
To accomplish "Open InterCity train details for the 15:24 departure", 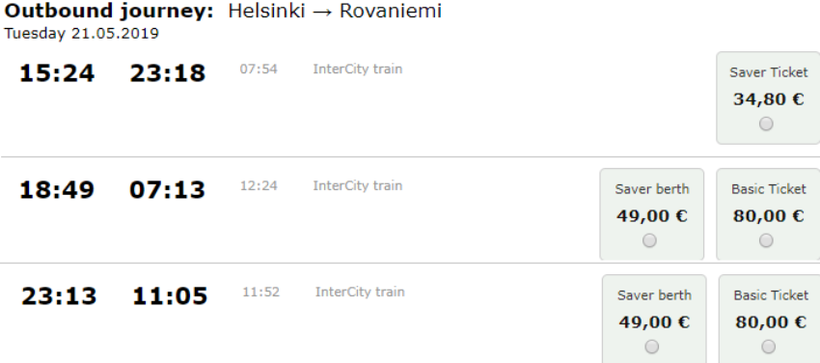I will point(358,69).
